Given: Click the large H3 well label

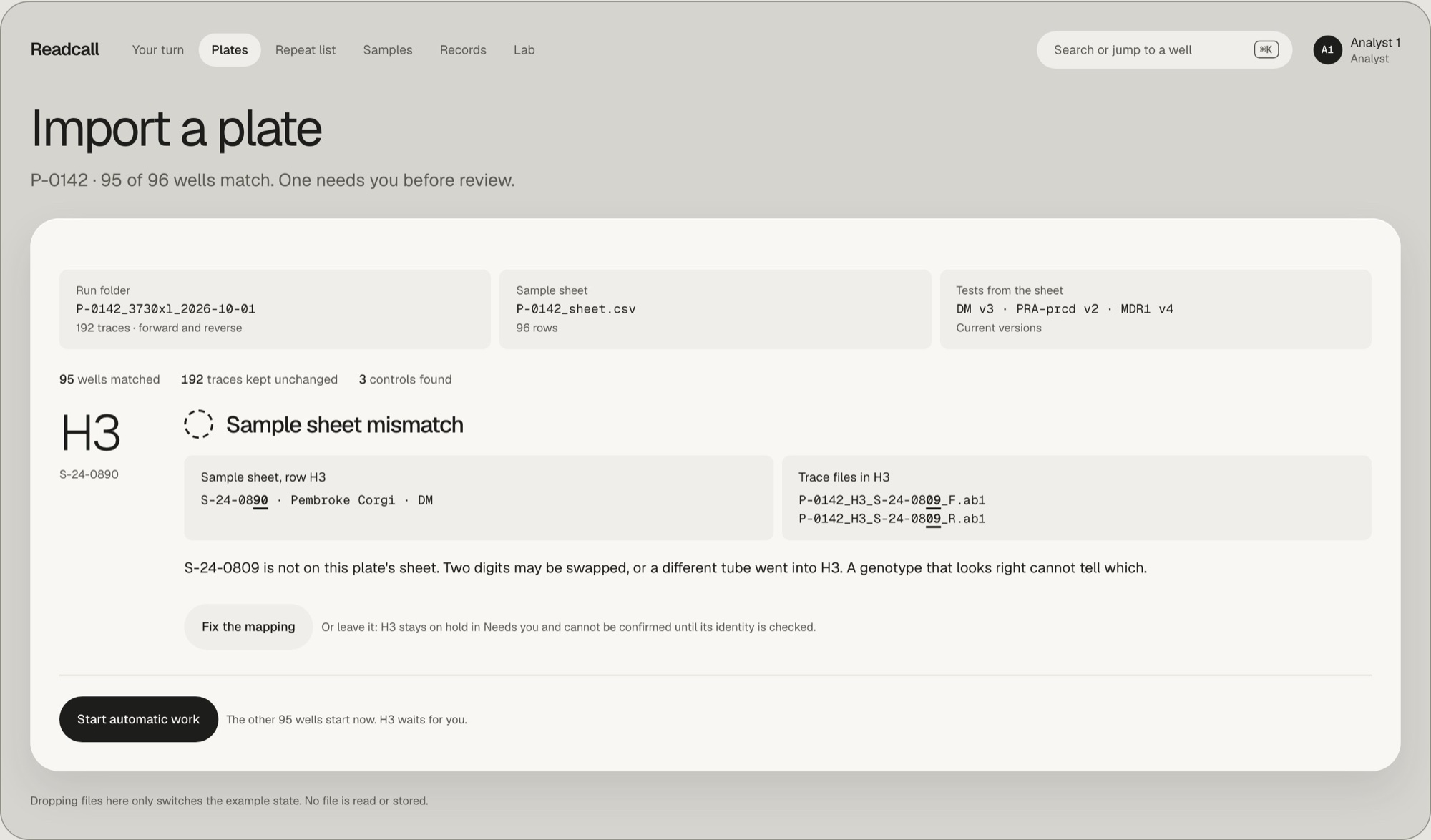Looking at the screenshot, I should click(90, 432).
